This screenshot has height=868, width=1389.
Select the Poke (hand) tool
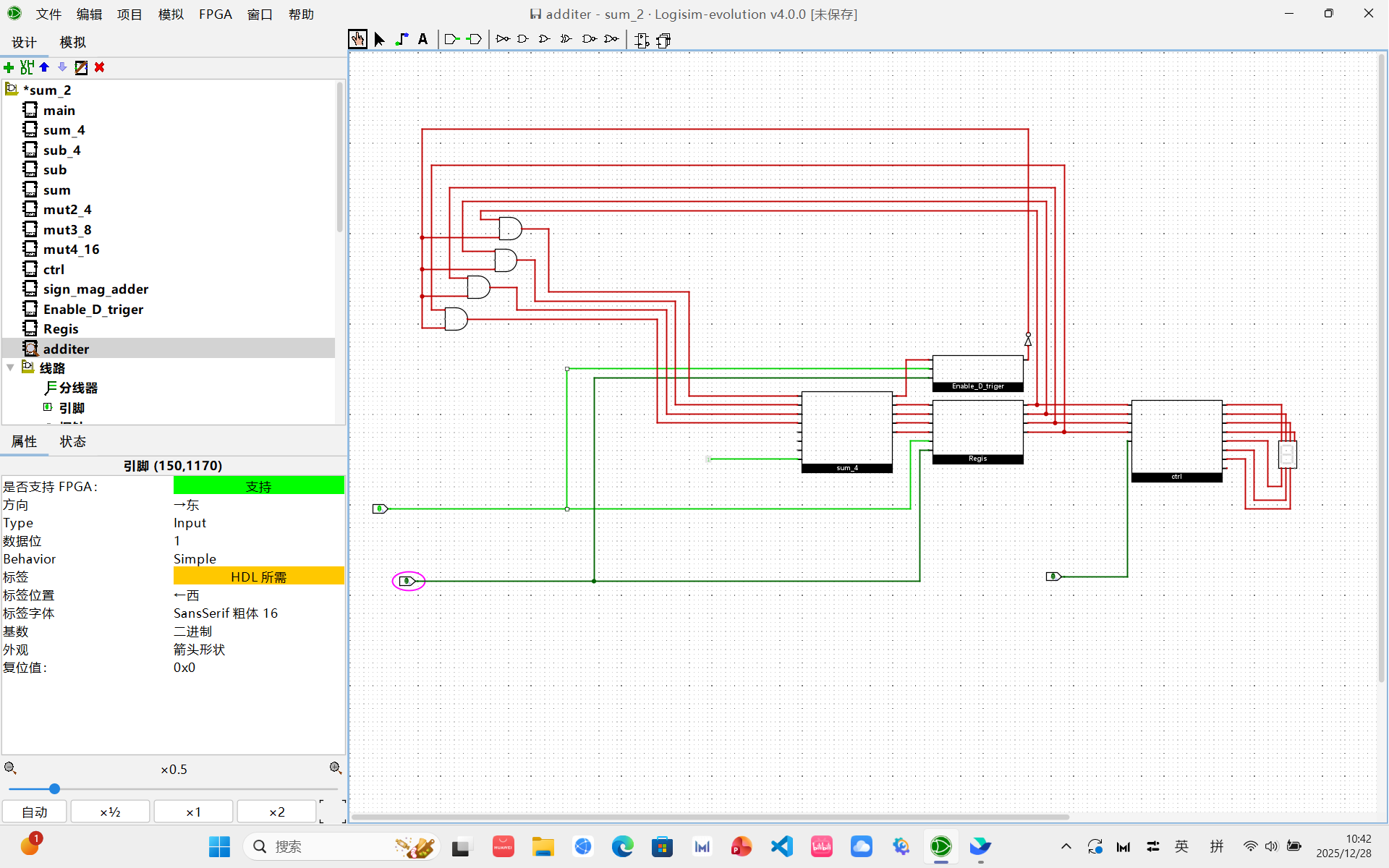357,39
